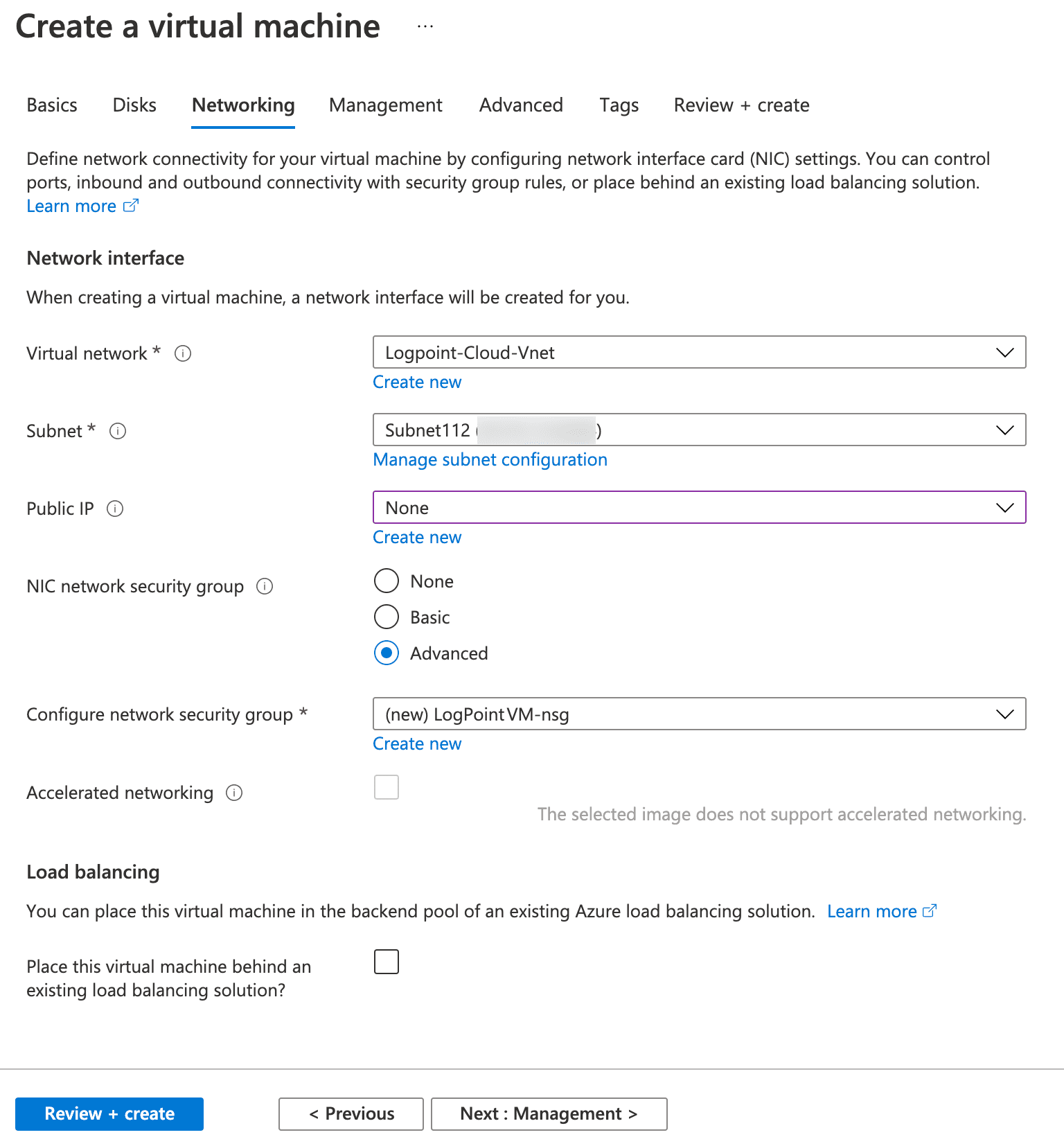1064x1146 pixels.
Task: Open the Review + create tab
Action: (742, 105)
